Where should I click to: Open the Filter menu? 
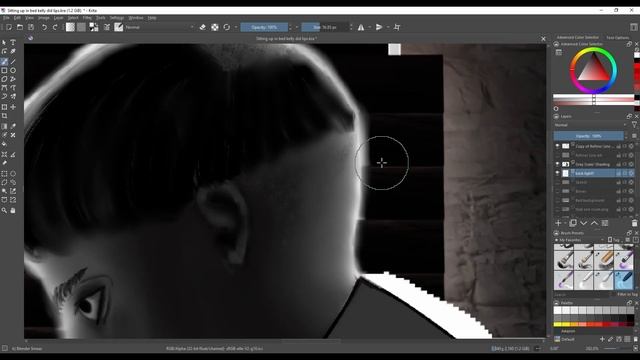(87, 18)
